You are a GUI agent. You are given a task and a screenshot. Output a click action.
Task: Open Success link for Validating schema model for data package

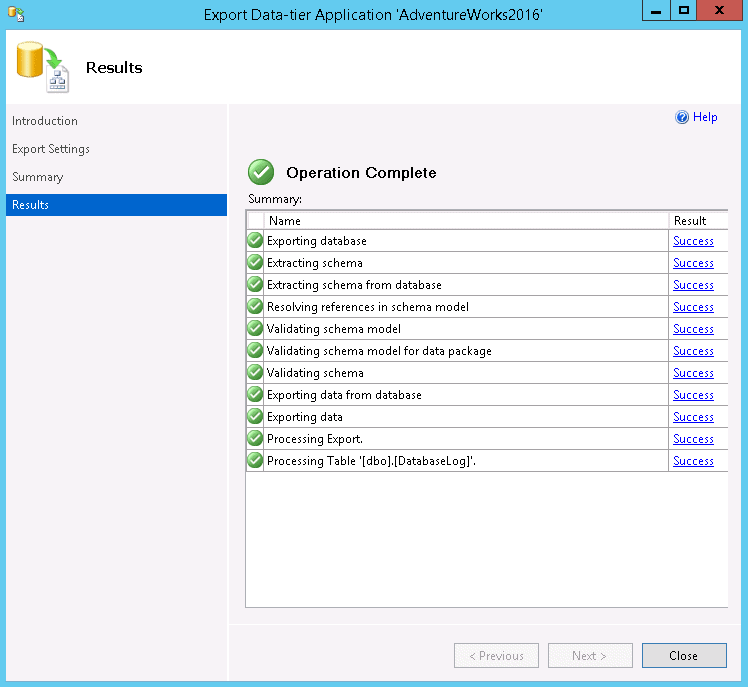693,351
